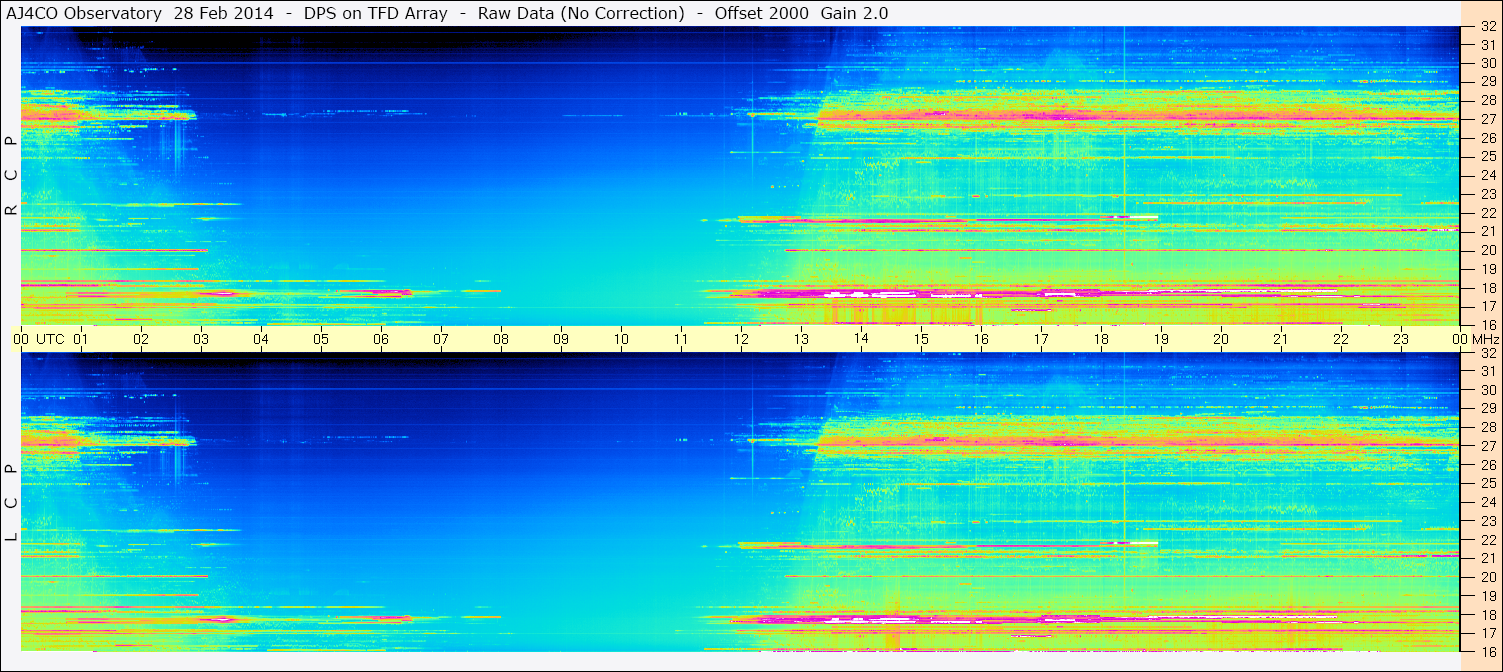Click the "L C P" vertical panel label
Screen dimensions: 1503x672
pyautogui.click(x=11, y=503)
